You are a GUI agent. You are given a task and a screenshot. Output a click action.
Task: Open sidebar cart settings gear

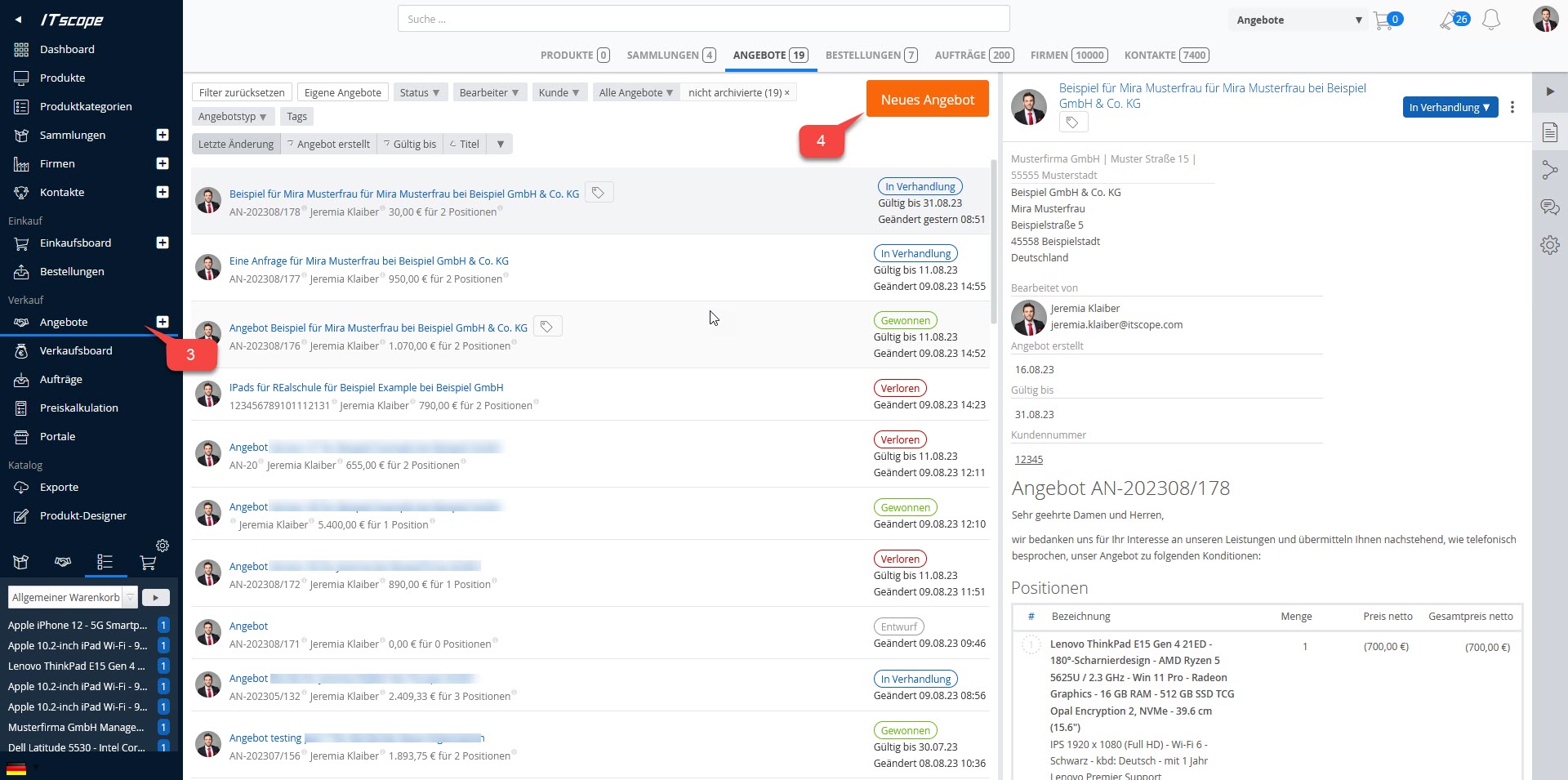click(163, 546)
